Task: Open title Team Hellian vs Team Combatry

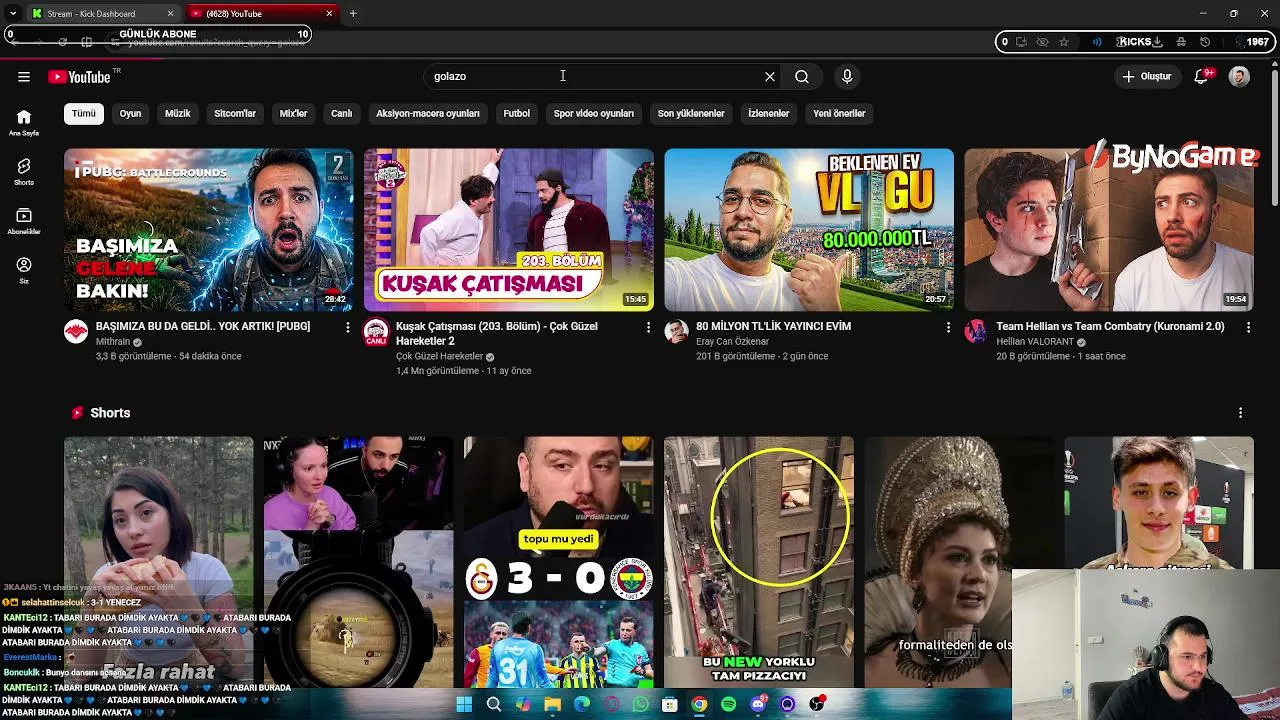Action: [x=1110, y=327]
